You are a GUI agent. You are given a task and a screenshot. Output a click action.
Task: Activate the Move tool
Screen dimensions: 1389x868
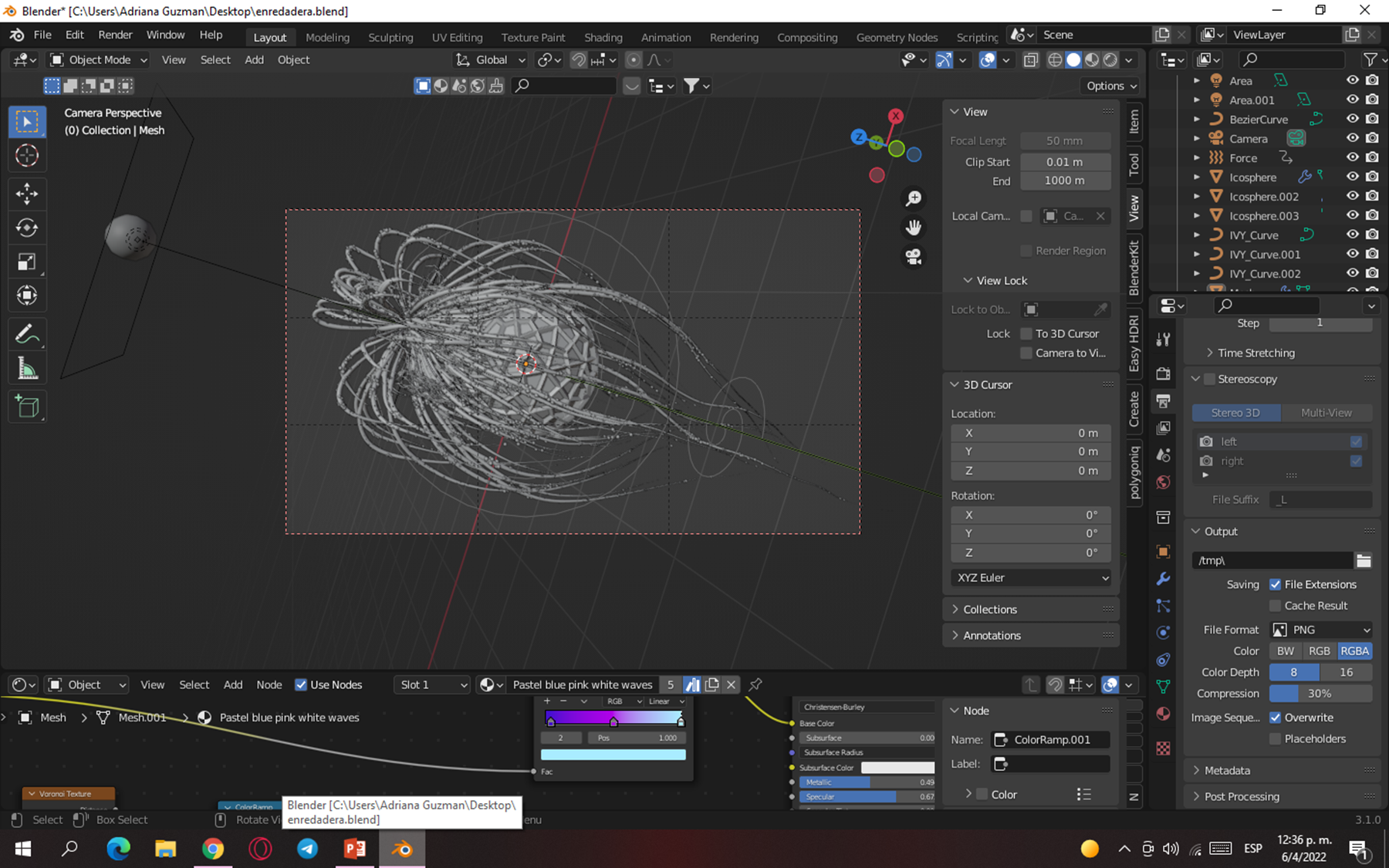(27, 193)
